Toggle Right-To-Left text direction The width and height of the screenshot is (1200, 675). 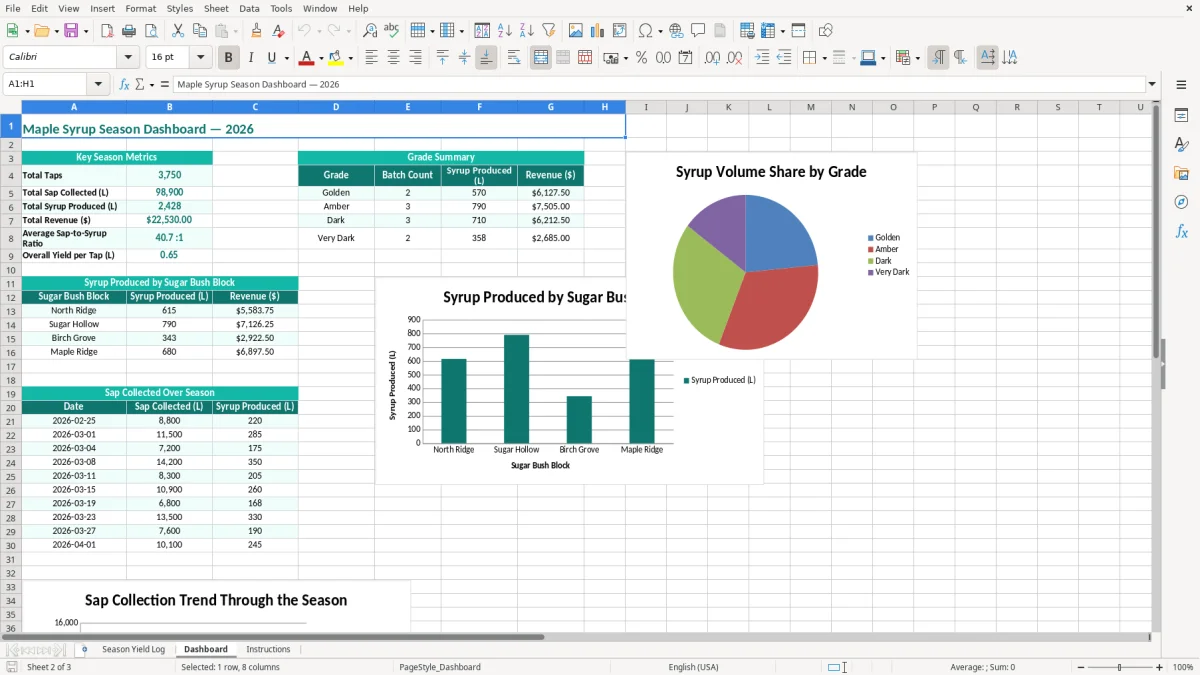pos(960,58)
